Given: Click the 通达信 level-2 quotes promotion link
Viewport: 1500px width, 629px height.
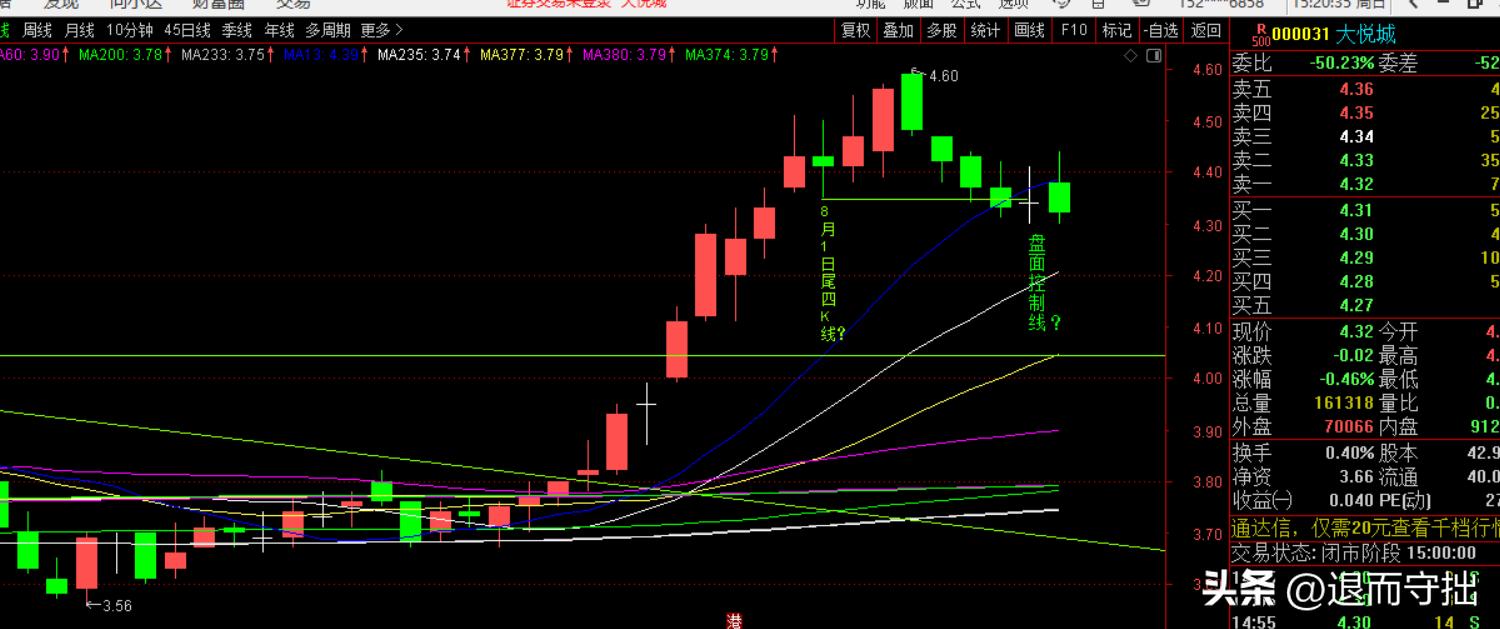Looking at the screenshot, I should coord(1364,529).
